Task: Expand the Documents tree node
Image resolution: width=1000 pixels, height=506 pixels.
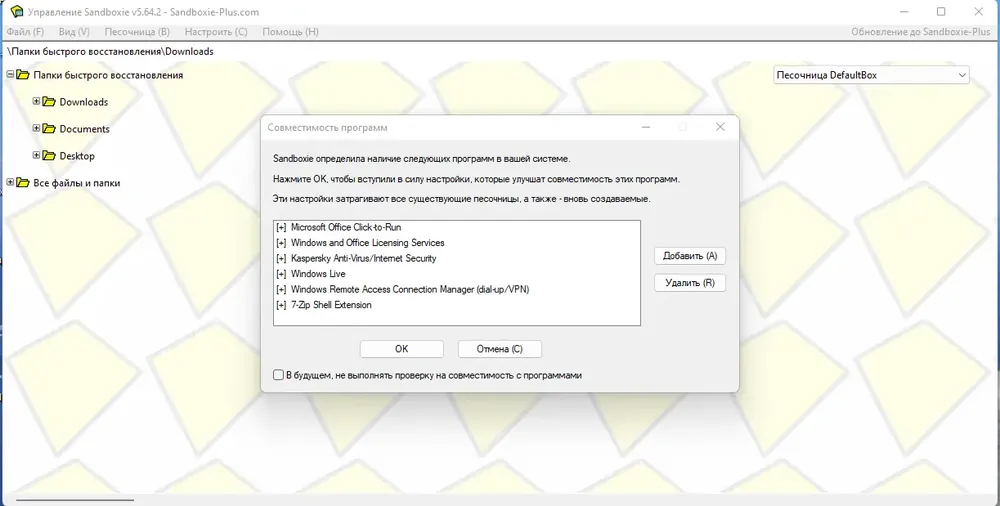Action: [36, 128]
